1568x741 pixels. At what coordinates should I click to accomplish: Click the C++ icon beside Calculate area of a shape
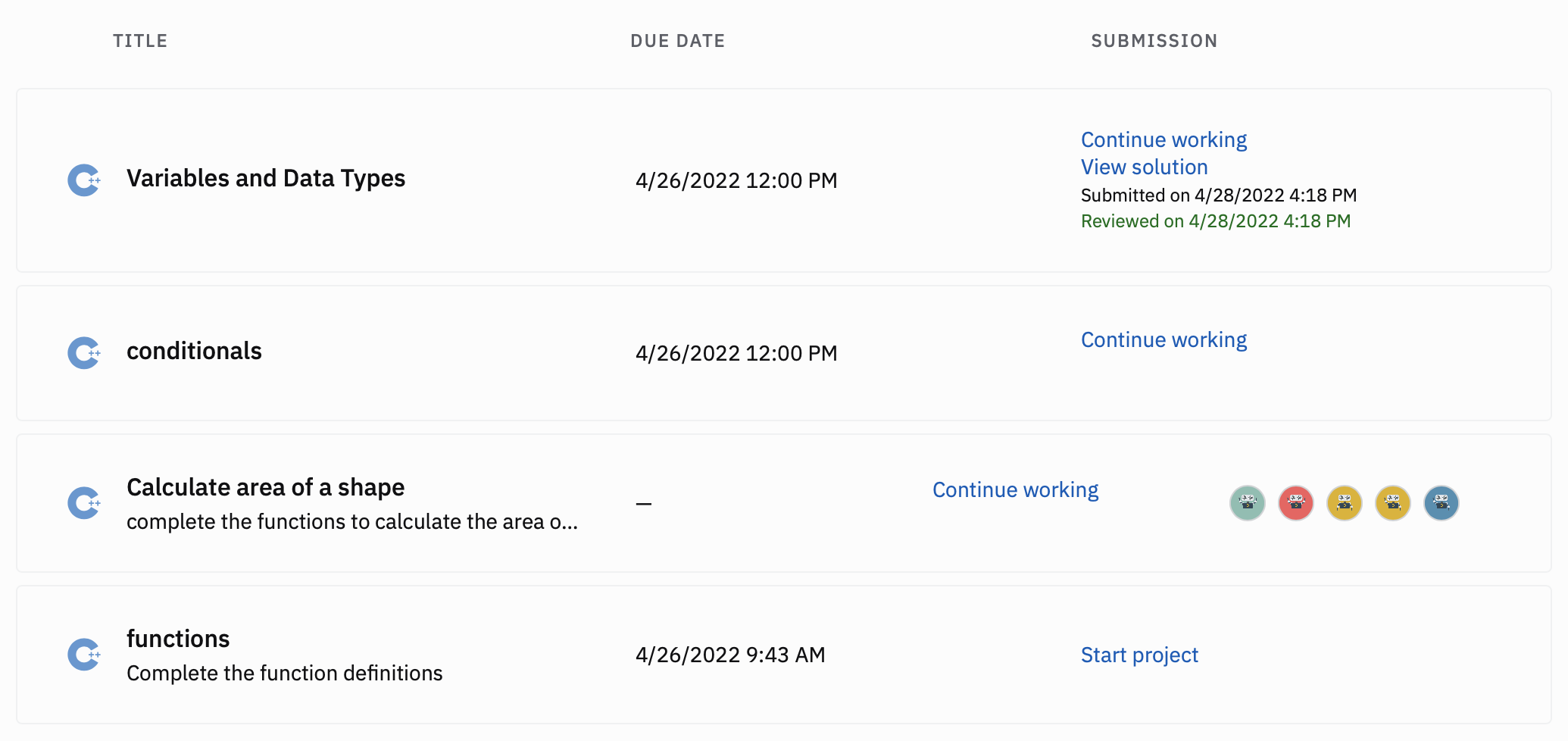click(84, 503)
